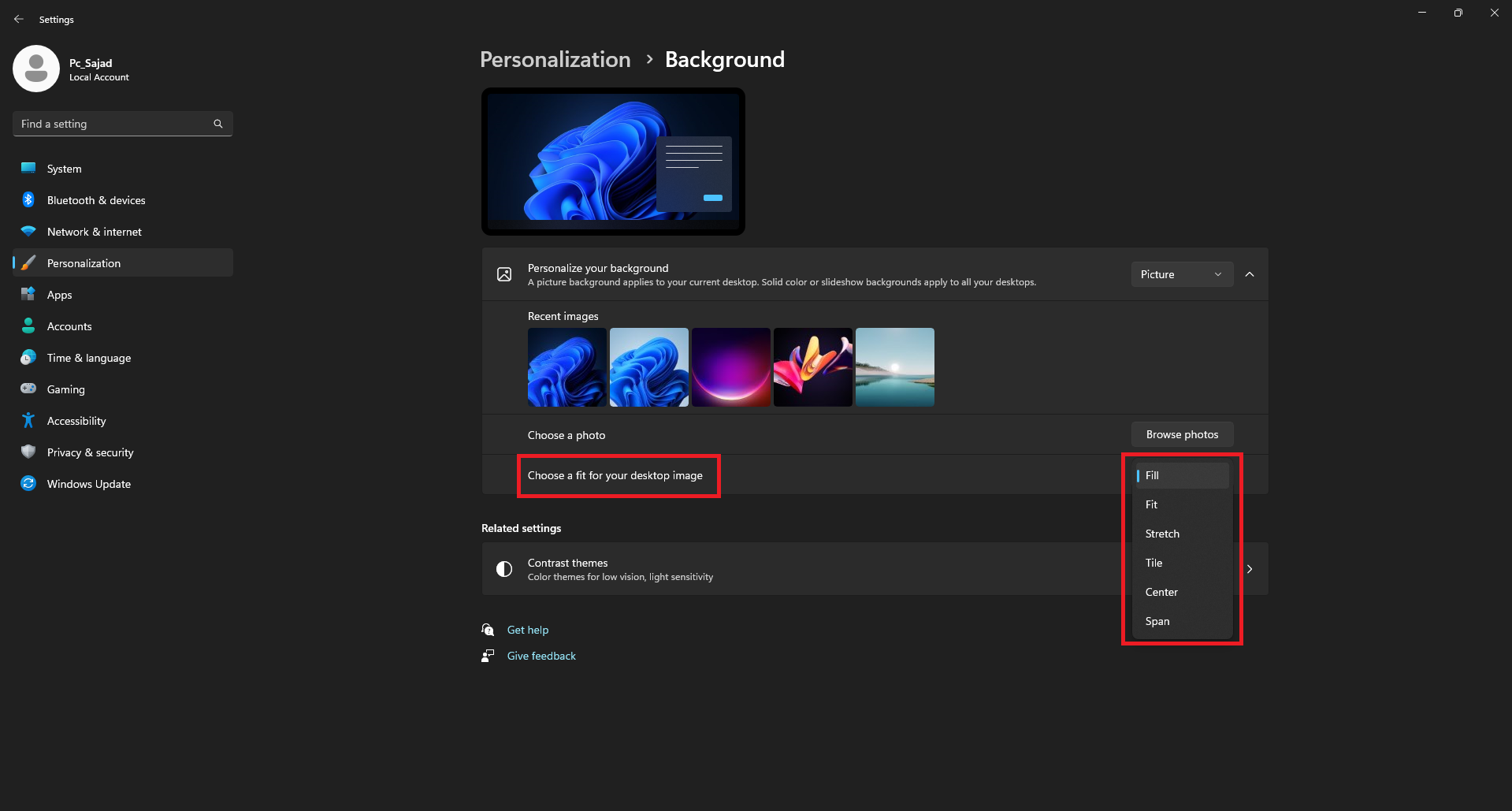Click the Browse photos button

point(1182,434)
